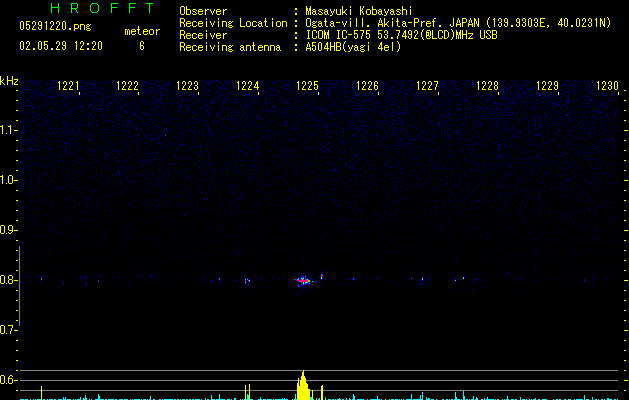629x400 pixels.
Task: Click the 0.6 kHz frequency label
Action: click(8, 380)
